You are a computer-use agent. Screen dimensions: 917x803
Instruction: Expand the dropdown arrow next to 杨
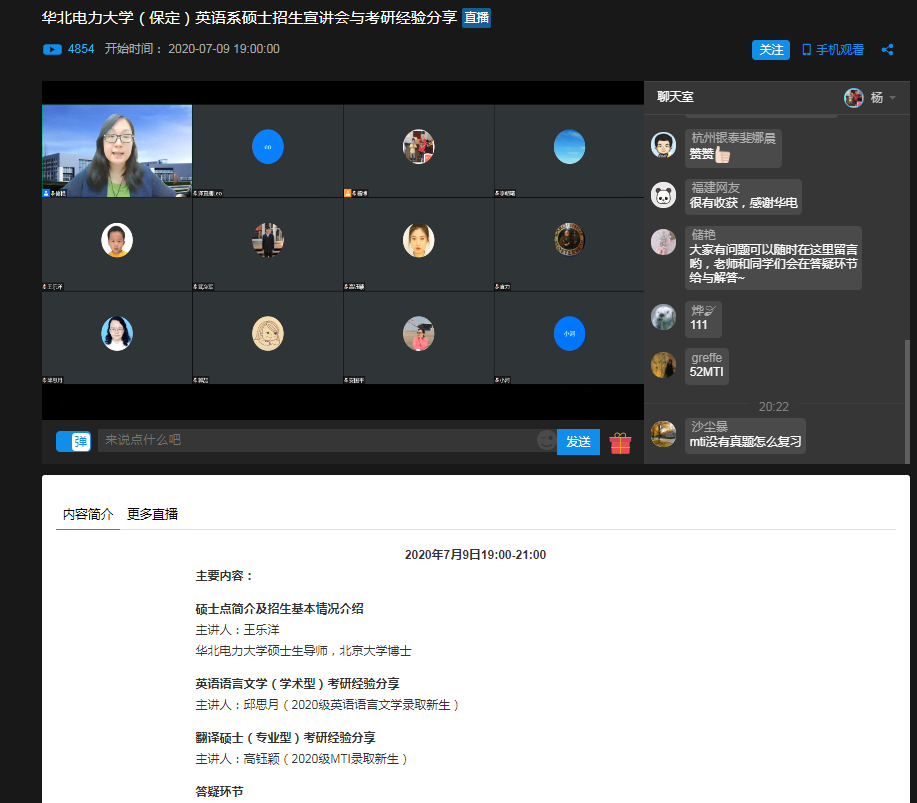(892, 98)
